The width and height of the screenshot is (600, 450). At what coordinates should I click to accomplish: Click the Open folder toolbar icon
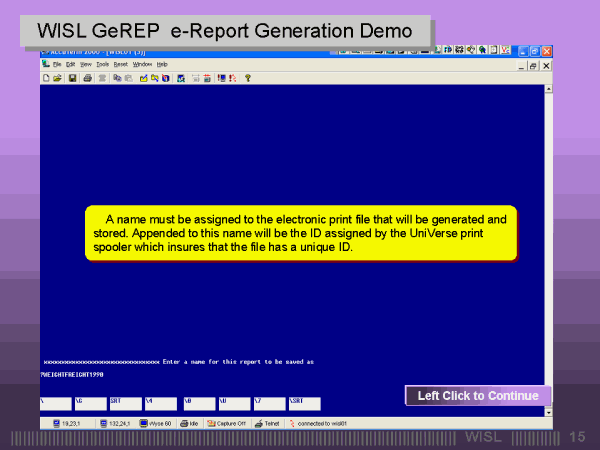pyautogui.click(x=57, y=77)
